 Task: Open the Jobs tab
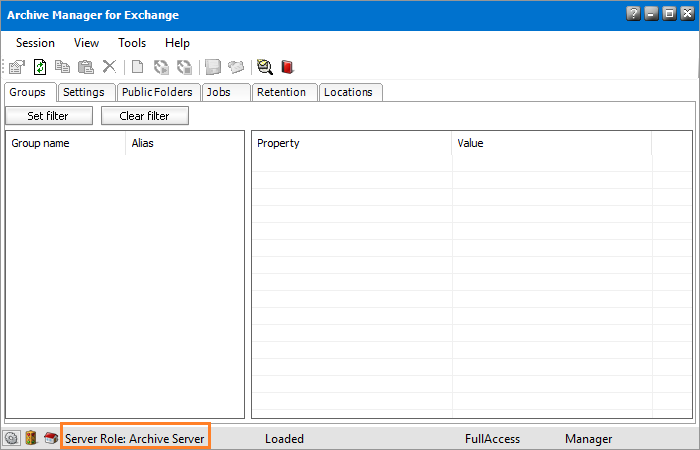point(226,92)
